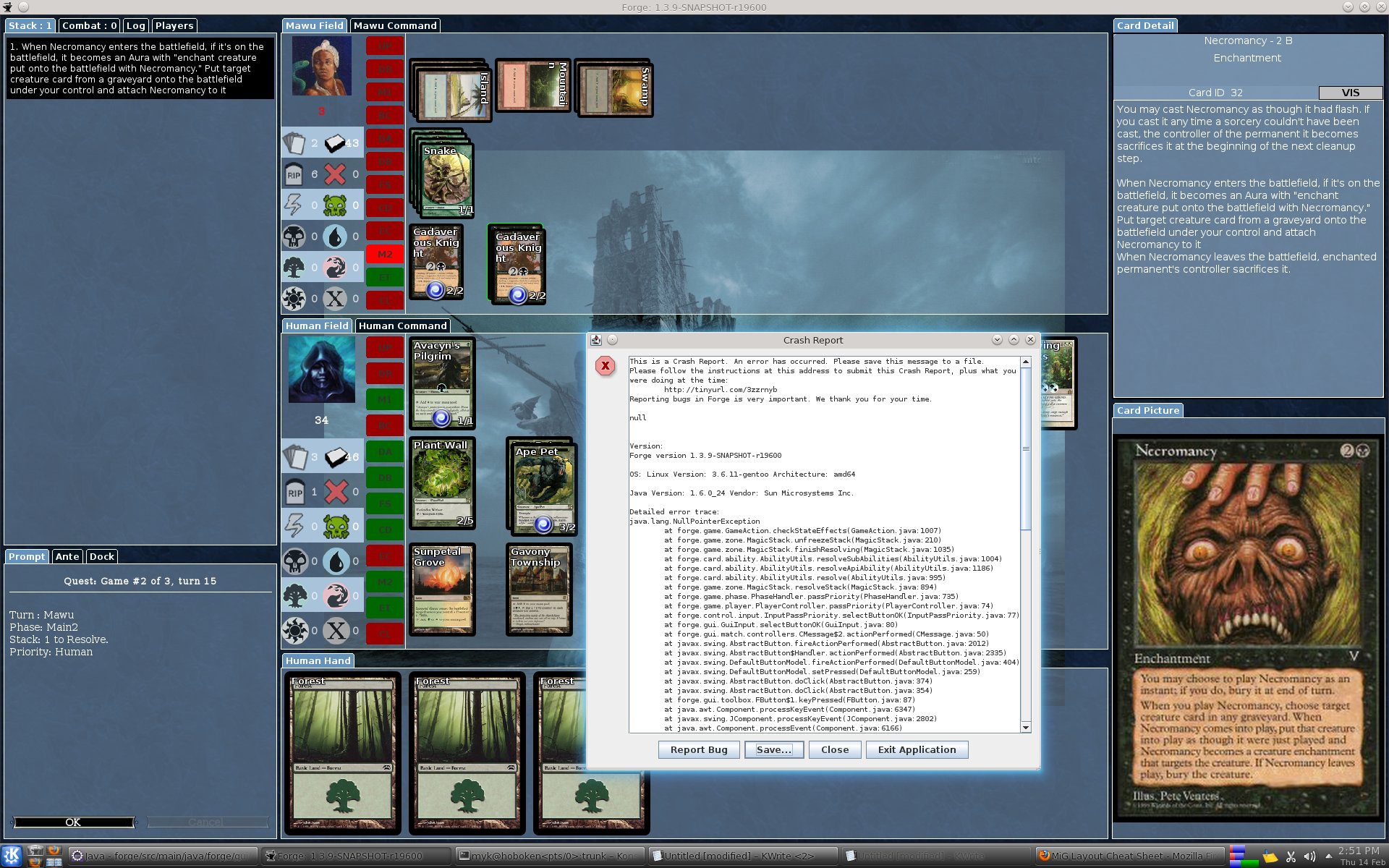The height and width of the screenshot is (868, 1389).
Task: Click the Save... button in crash report
Action: (773, 749)
